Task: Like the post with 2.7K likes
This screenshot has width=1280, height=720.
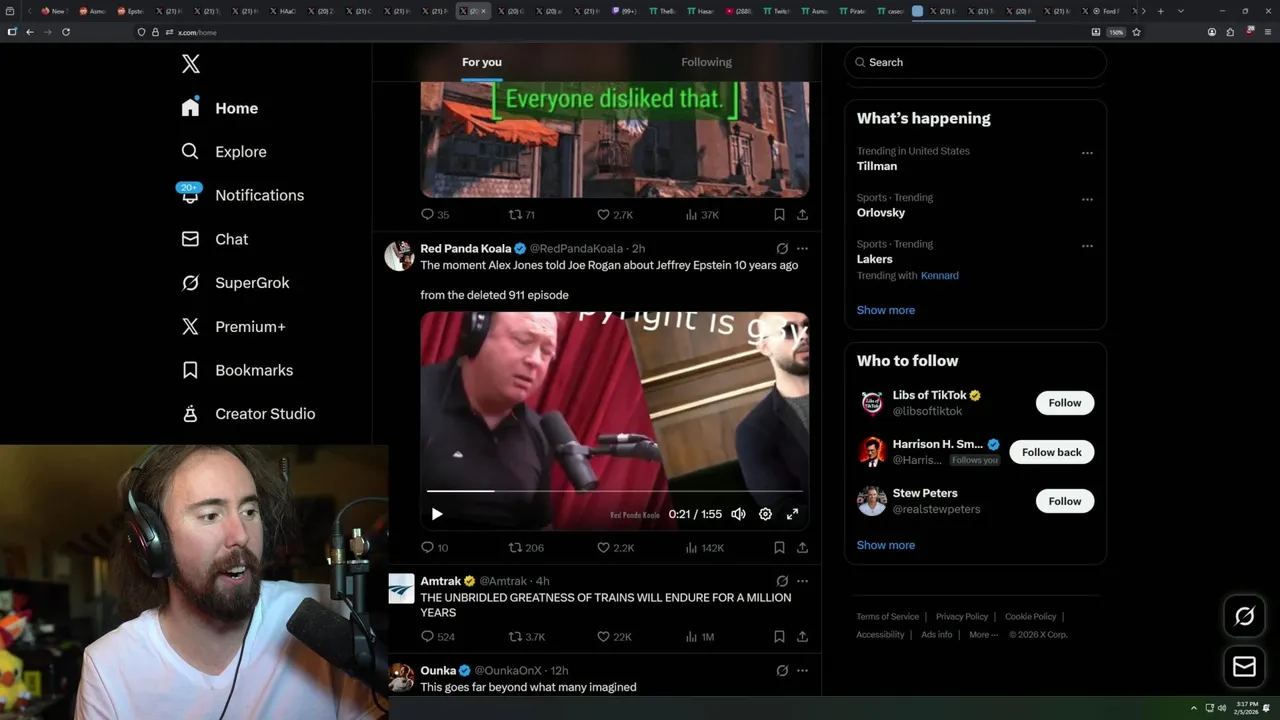Action: (x=615, y=214)
